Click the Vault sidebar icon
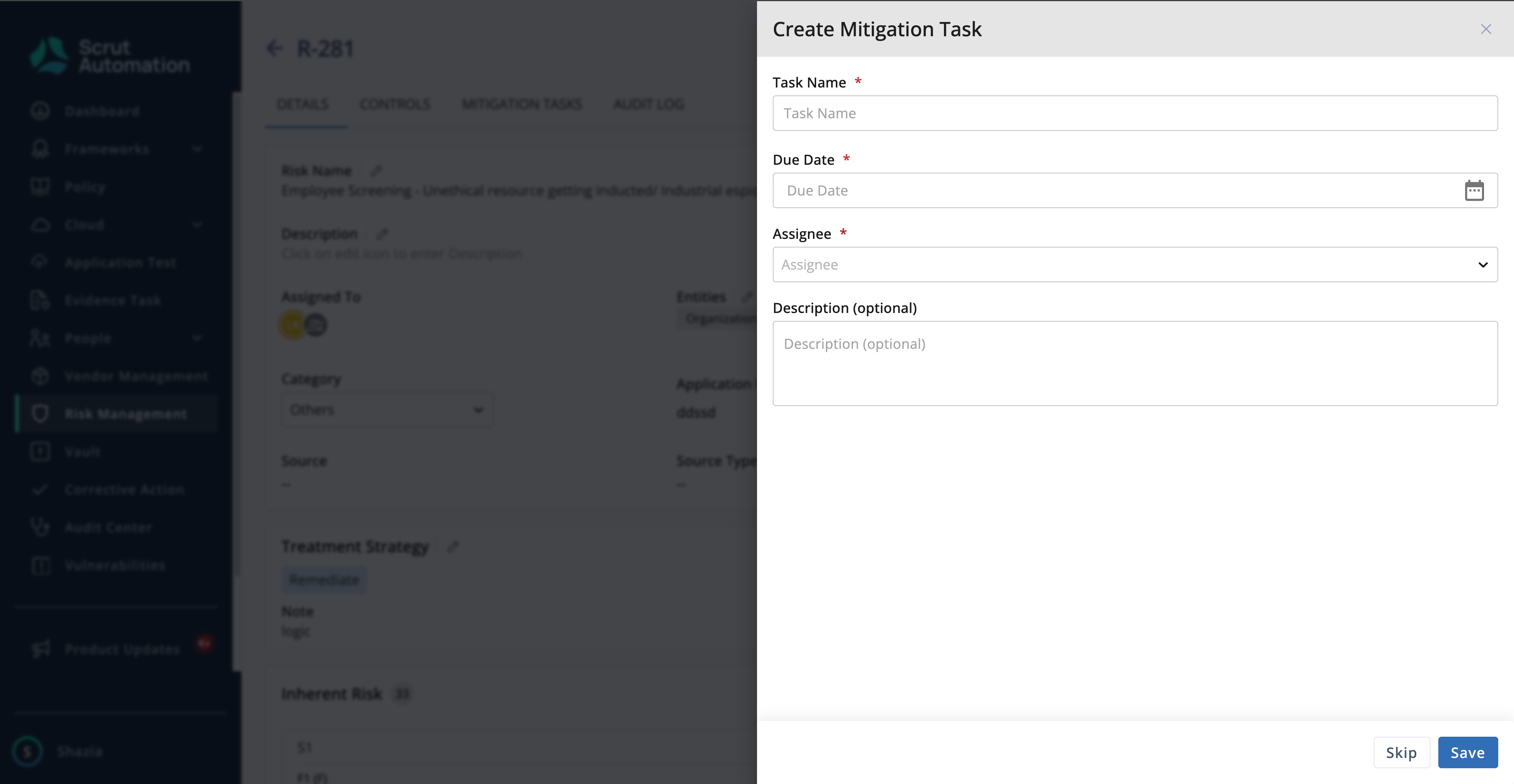 tap(40, 451)
